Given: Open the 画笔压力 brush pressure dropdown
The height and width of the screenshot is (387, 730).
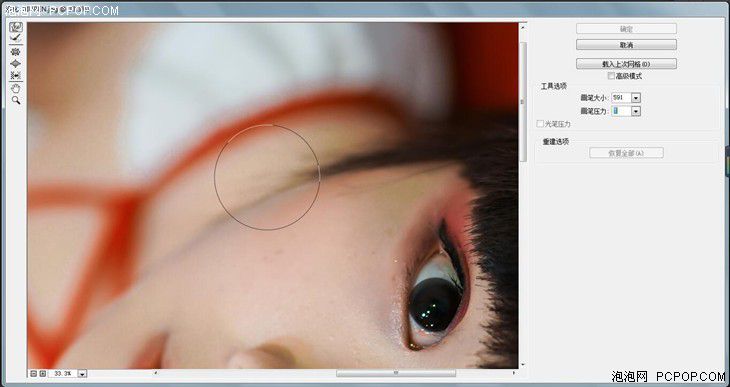Looking at the screenshot, I should 636,111.
